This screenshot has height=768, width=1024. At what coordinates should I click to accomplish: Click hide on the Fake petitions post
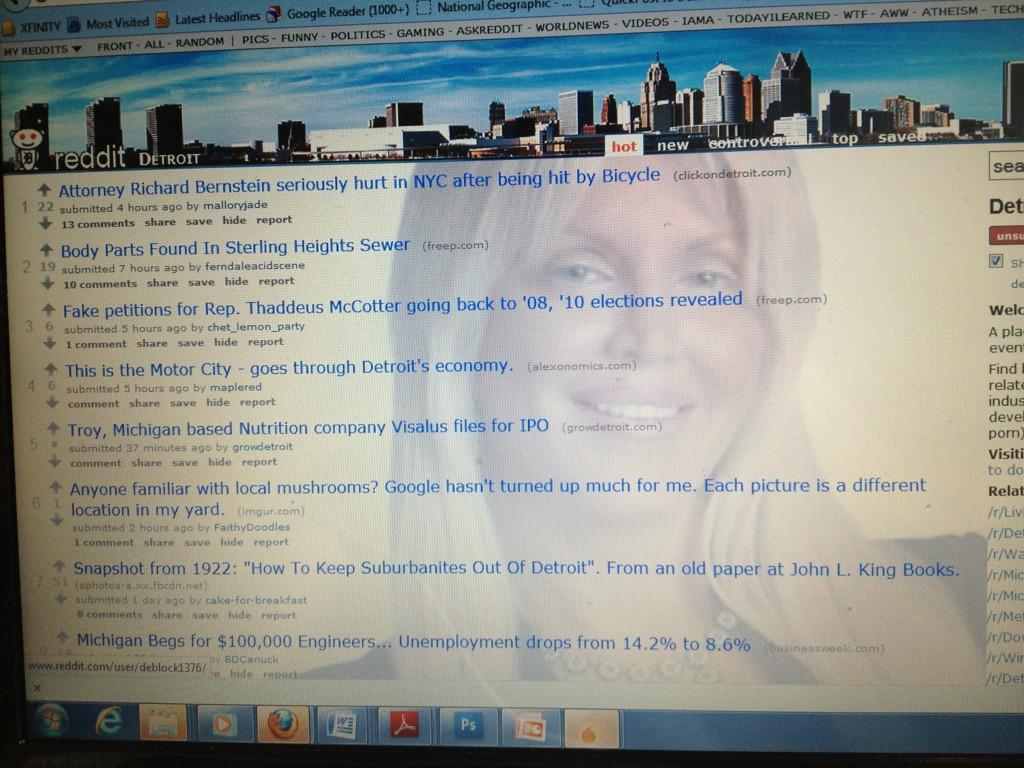226,342
